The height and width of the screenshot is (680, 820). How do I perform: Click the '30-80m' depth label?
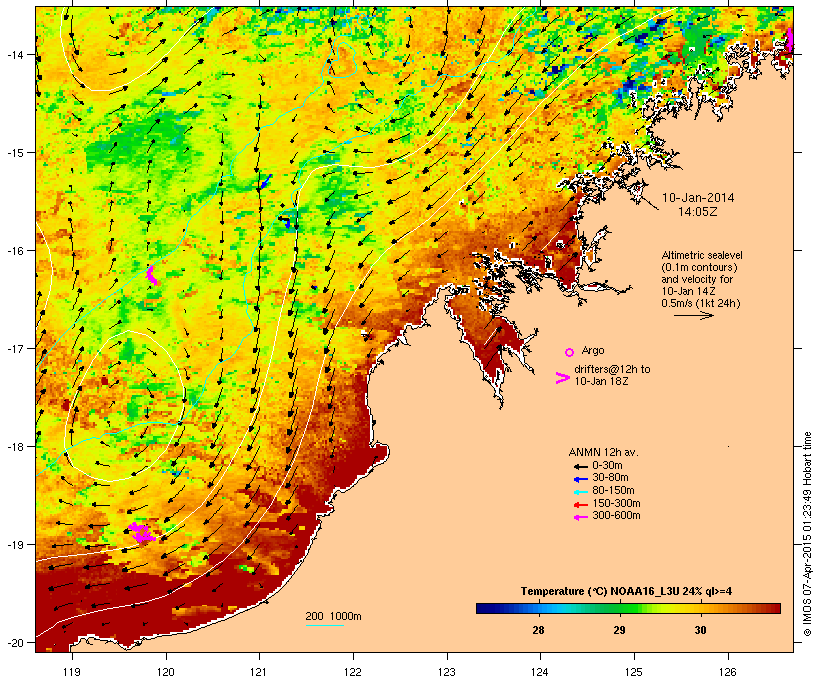coord(610,478)
